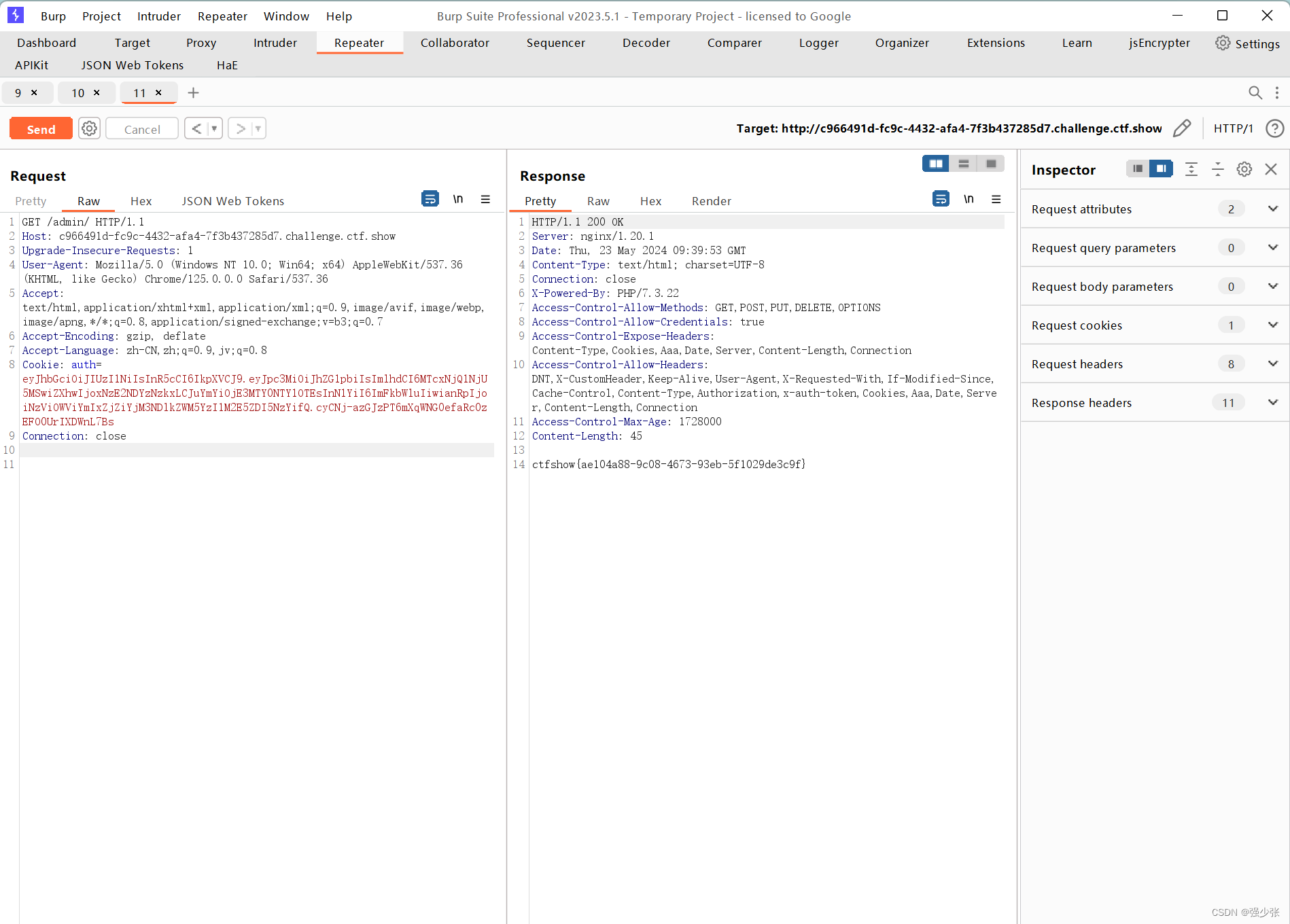
Task: Open Inspector settings gear
Action: 1244,169
